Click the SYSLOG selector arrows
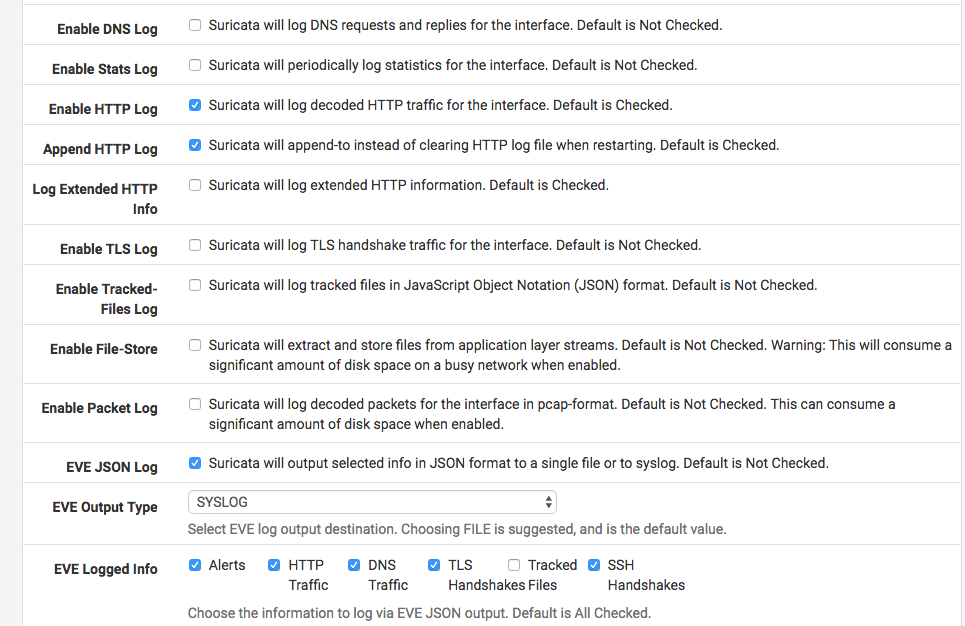Viewport: 965px width, 626px height. (548, 502)
